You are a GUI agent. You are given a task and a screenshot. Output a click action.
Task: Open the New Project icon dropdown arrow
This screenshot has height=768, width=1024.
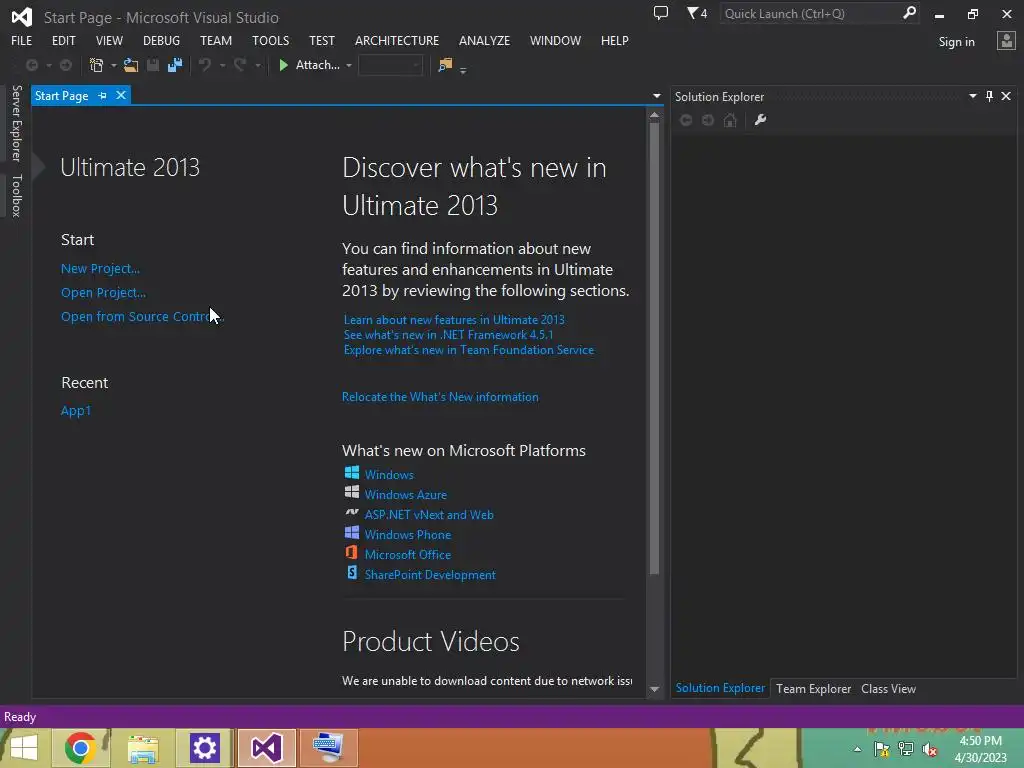click(114, 66)
